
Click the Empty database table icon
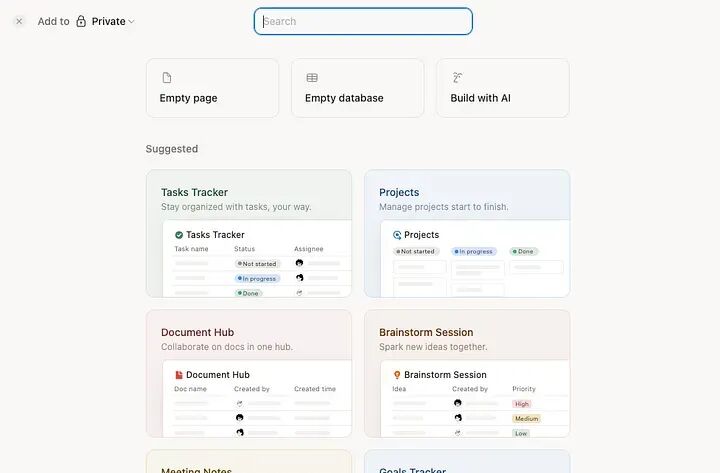click(x=312, y=78)
